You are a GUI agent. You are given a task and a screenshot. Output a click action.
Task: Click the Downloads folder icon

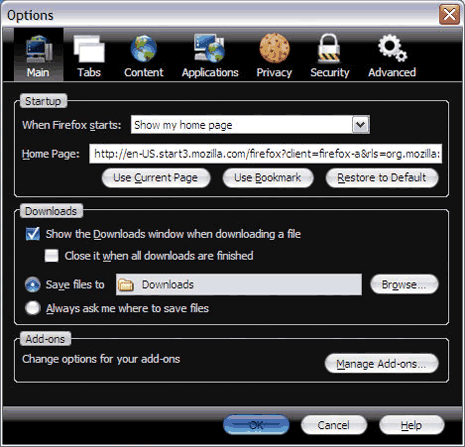point(126,285)
